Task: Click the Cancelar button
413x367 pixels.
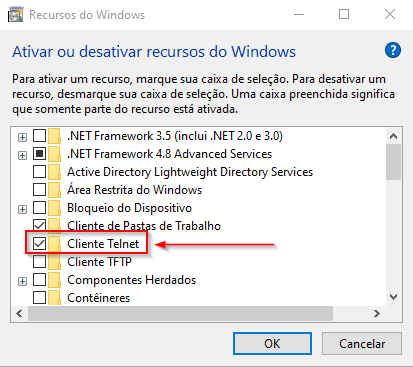Action: click(362, 344)
